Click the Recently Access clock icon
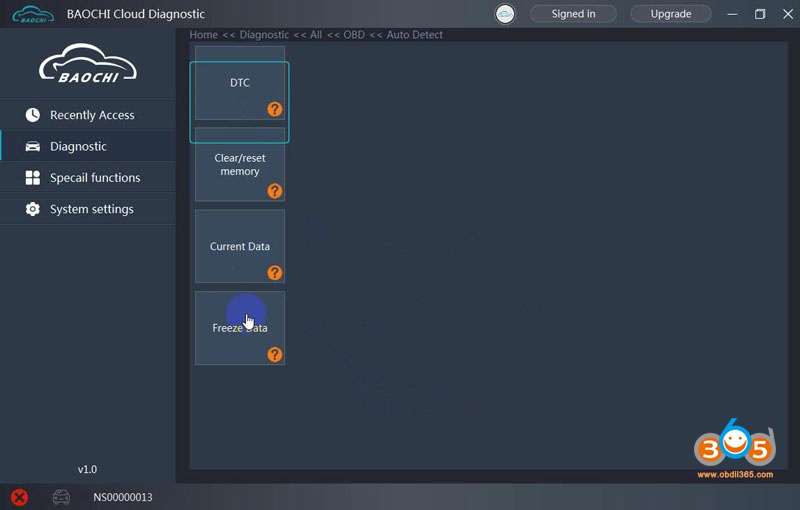The image size is (800, 510). click(33, 115)
